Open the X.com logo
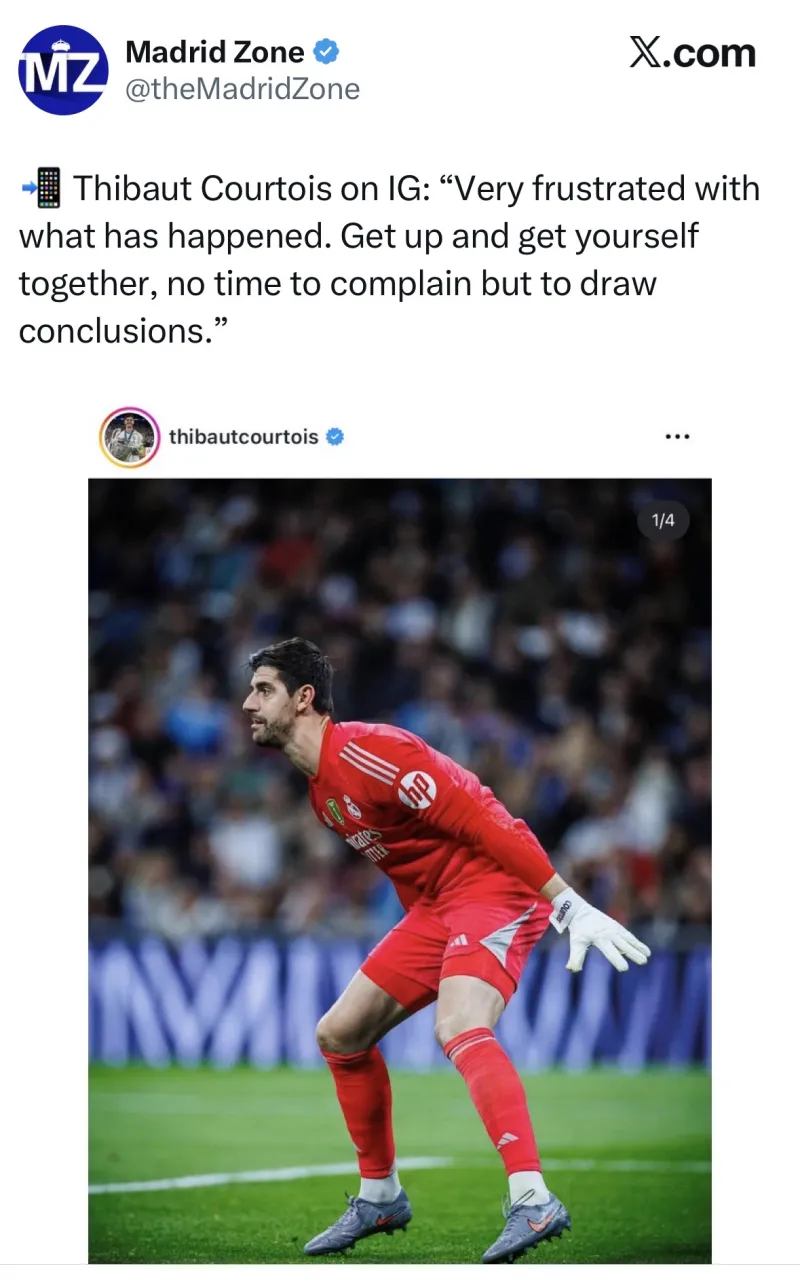 [x=692, y=52]
